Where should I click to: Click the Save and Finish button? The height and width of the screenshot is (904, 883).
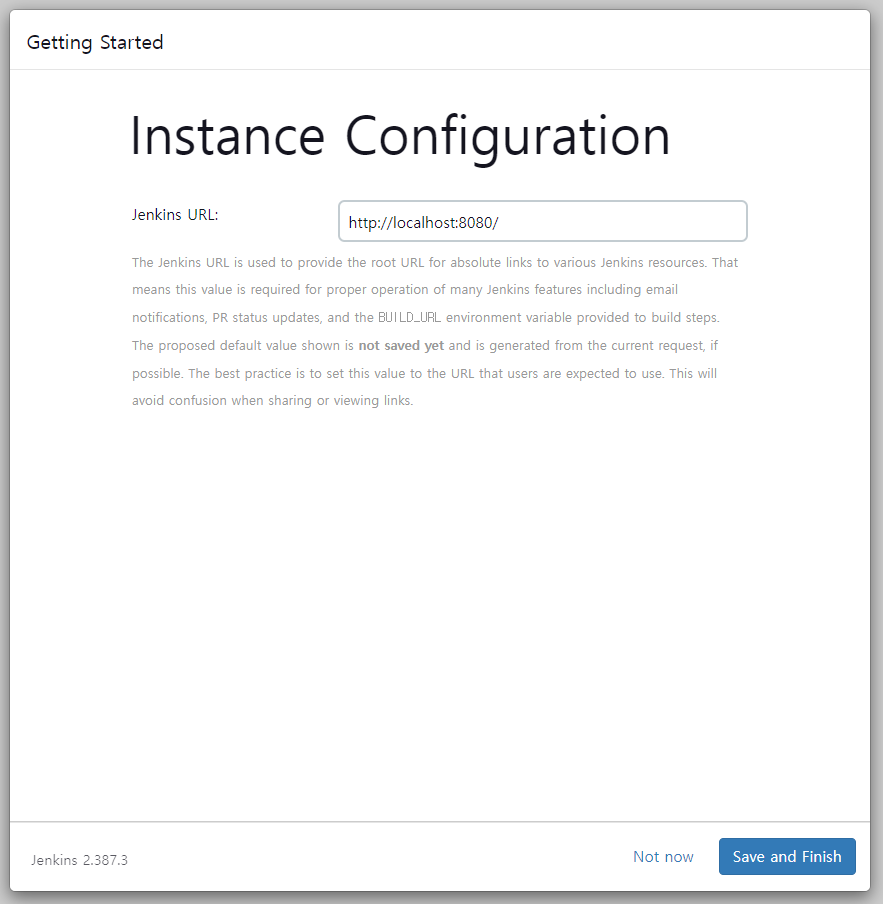point(787,856)
